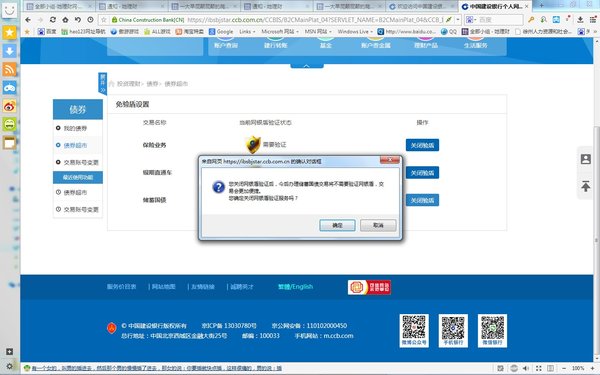This screenshot has height=375, width=600.
Task: Expand the Windows Live bookmark folder
Action: (x=355, y=32)
